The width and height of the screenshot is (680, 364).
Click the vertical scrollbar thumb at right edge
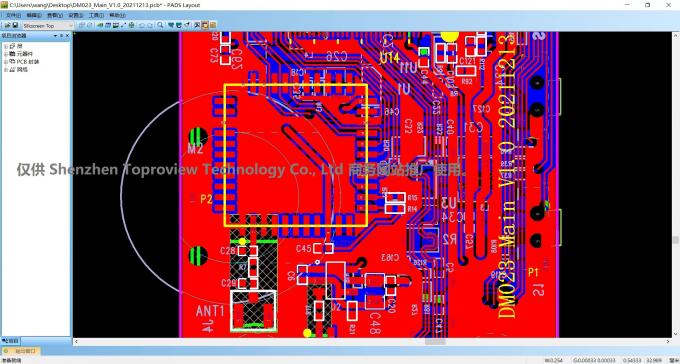(676, 239)
